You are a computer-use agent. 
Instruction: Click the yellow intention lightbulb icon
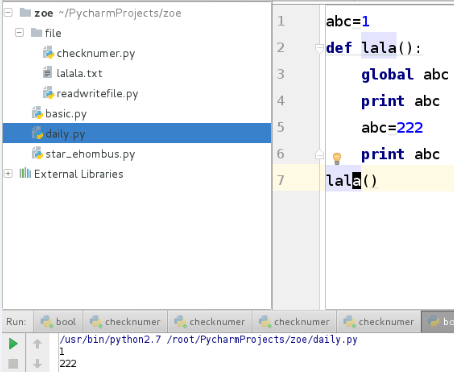(337, 158)
